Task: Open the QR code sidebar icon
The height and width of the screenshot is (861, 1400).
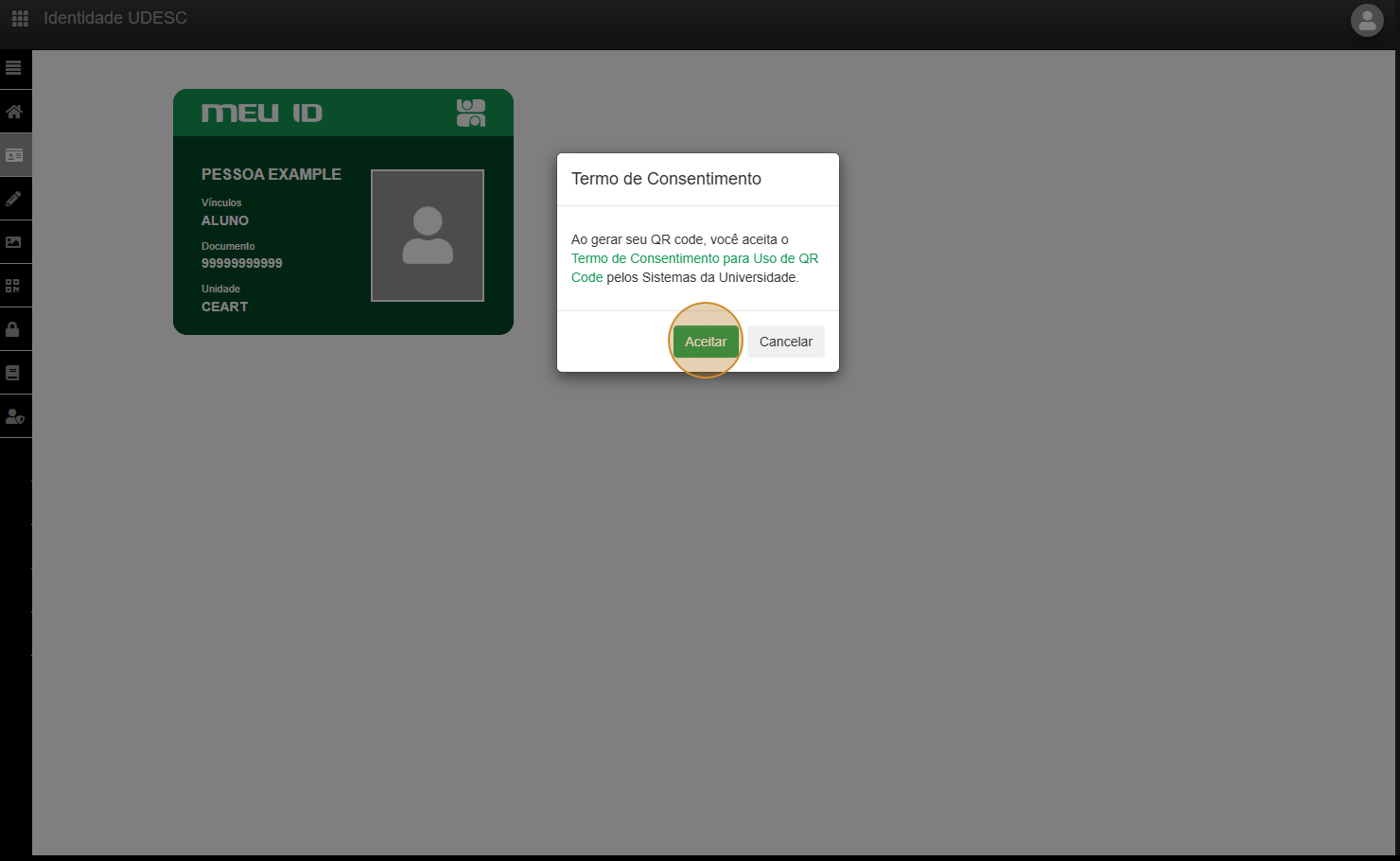Action: pos(13,286)
